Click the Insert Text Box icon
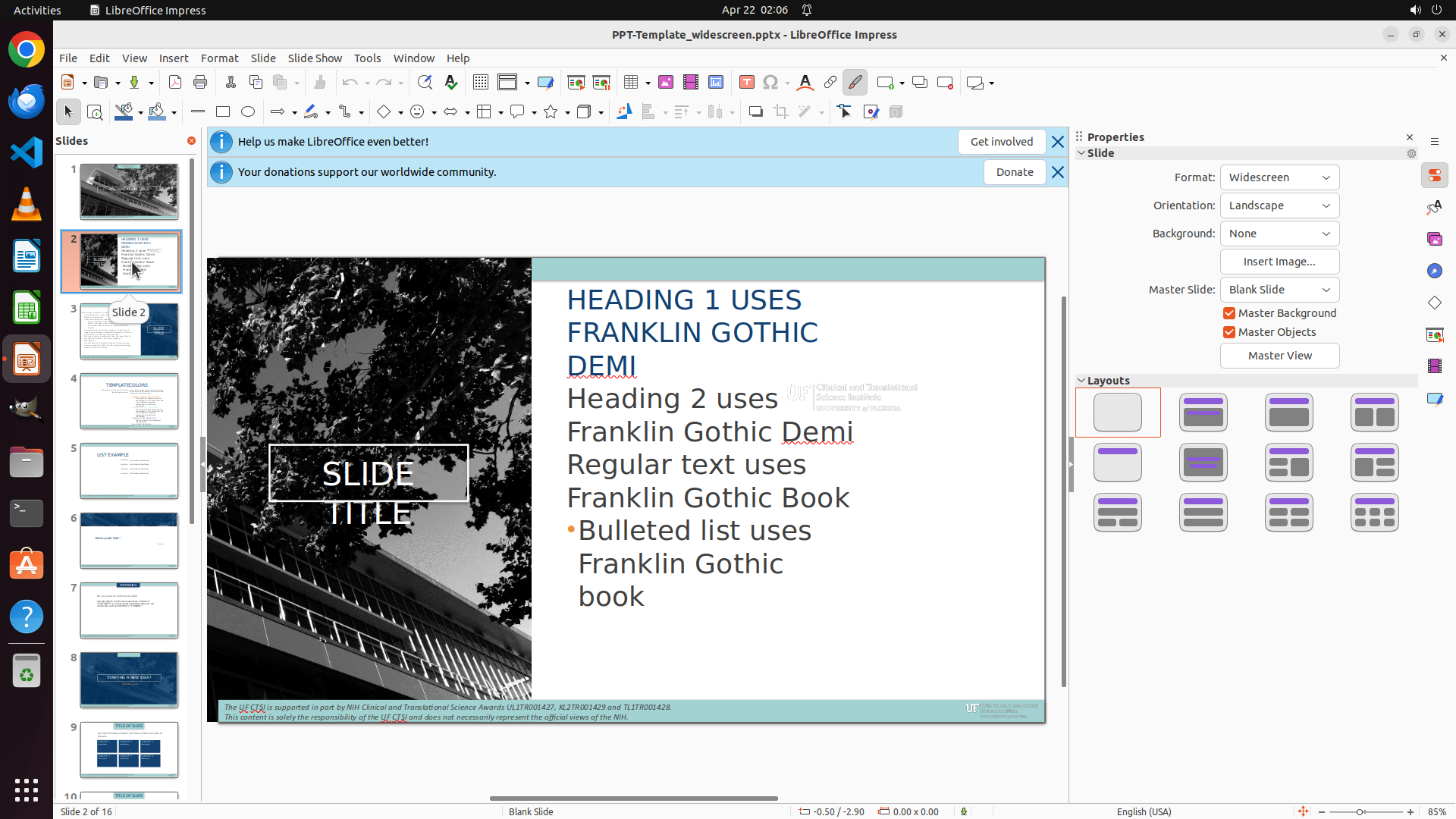 (x=747, y=83)
